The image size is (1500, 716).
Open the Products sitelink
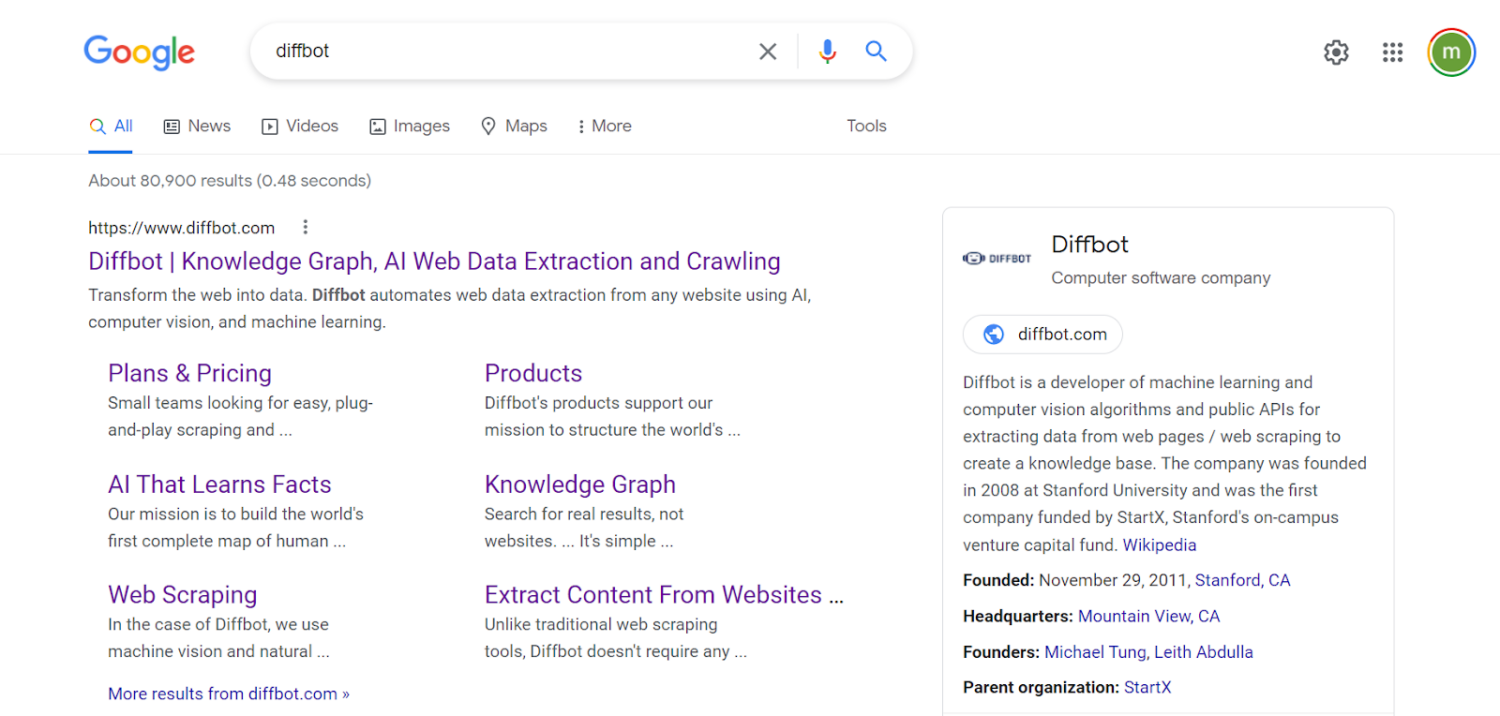click(x=533, y=373)
